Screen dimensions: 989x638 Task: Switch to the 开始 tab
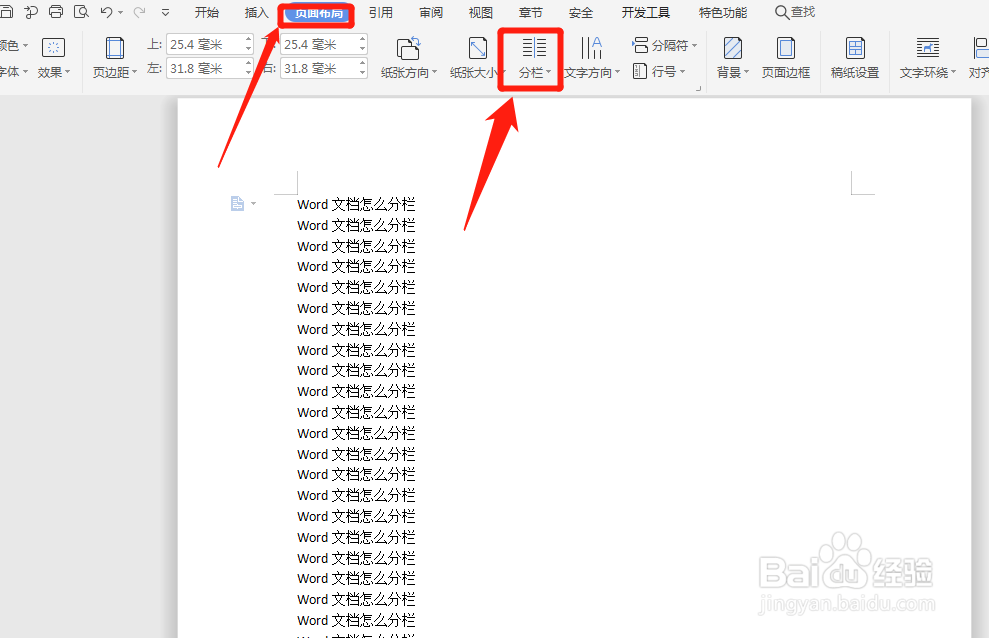(206, 13)
